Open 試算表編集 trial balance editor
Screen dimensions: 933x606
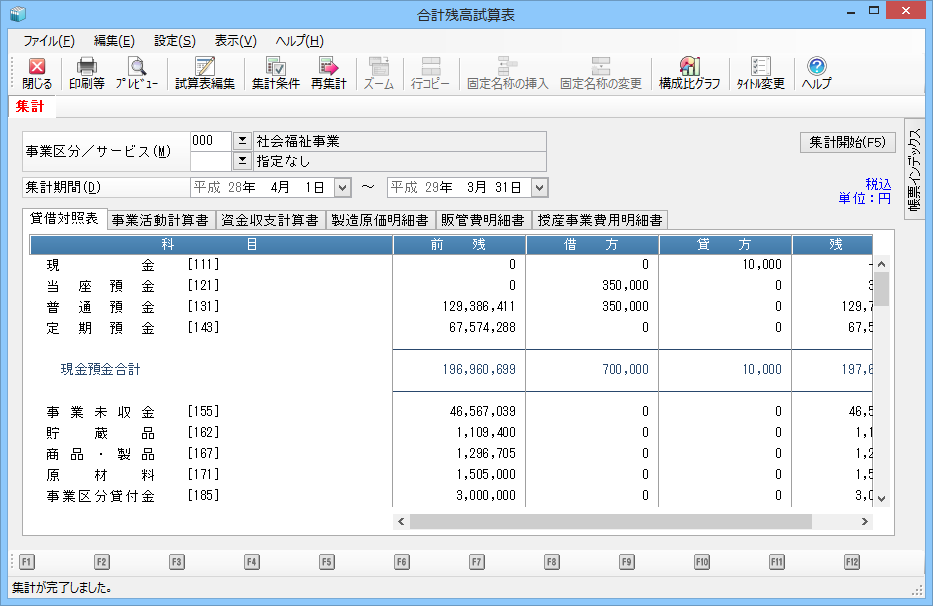(x=204, y=73)
